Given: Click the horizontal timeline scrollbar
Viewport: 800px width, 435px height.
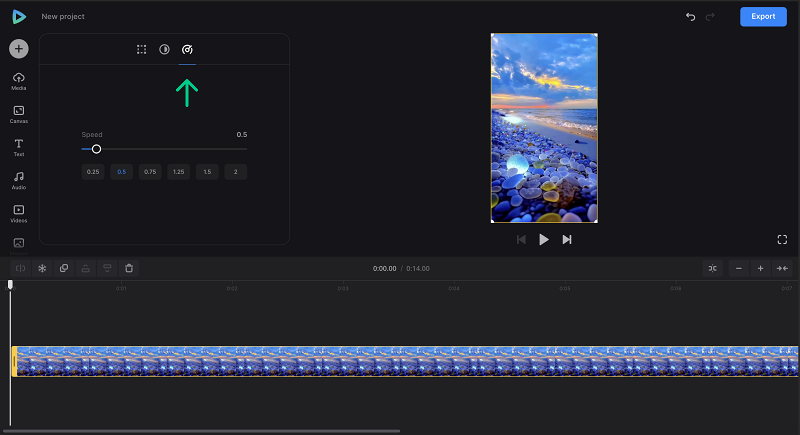Looking at the screenshot, I should pos(202,431).
